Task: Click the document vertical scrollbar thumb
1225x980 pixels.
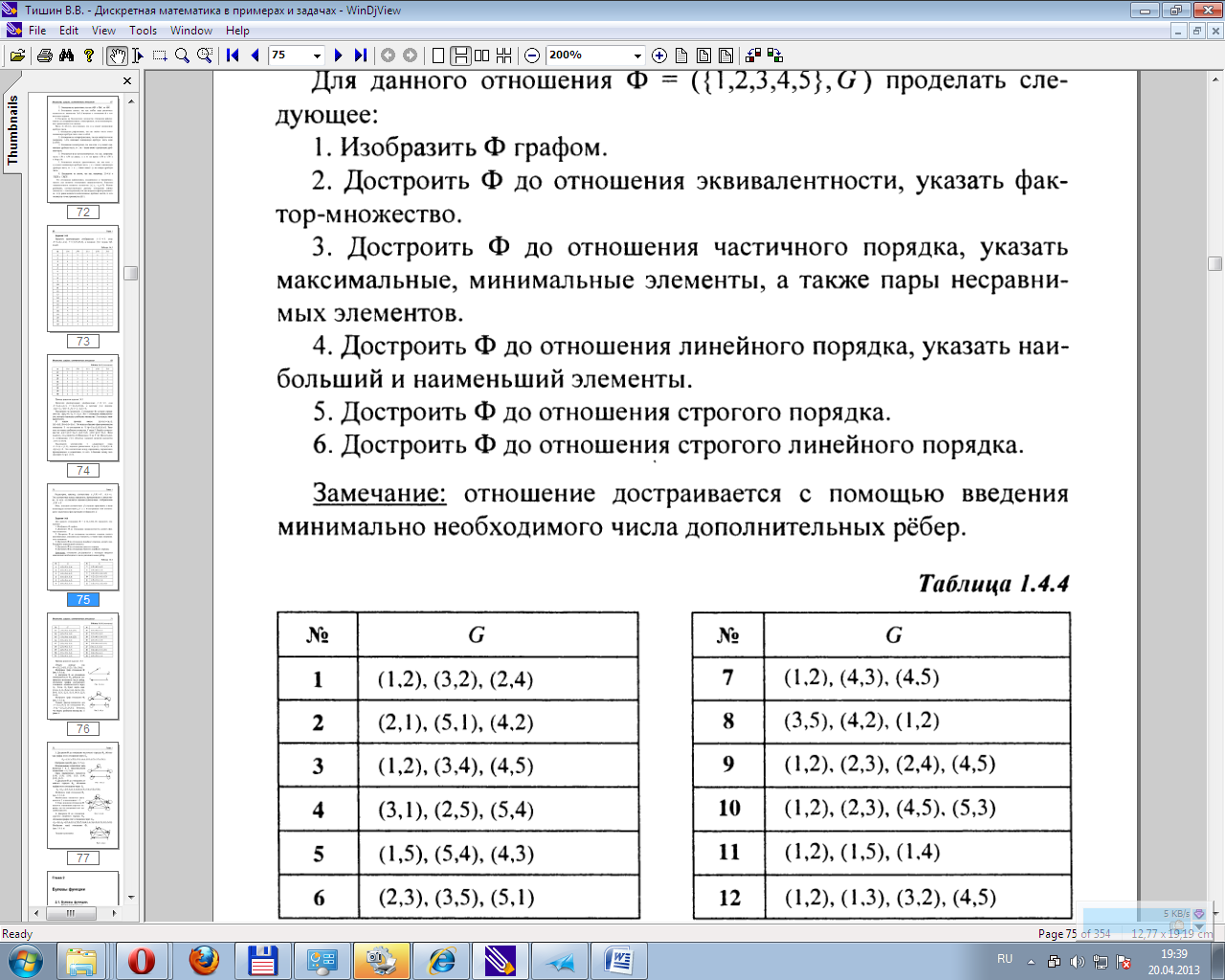Action: (1215, 263)
